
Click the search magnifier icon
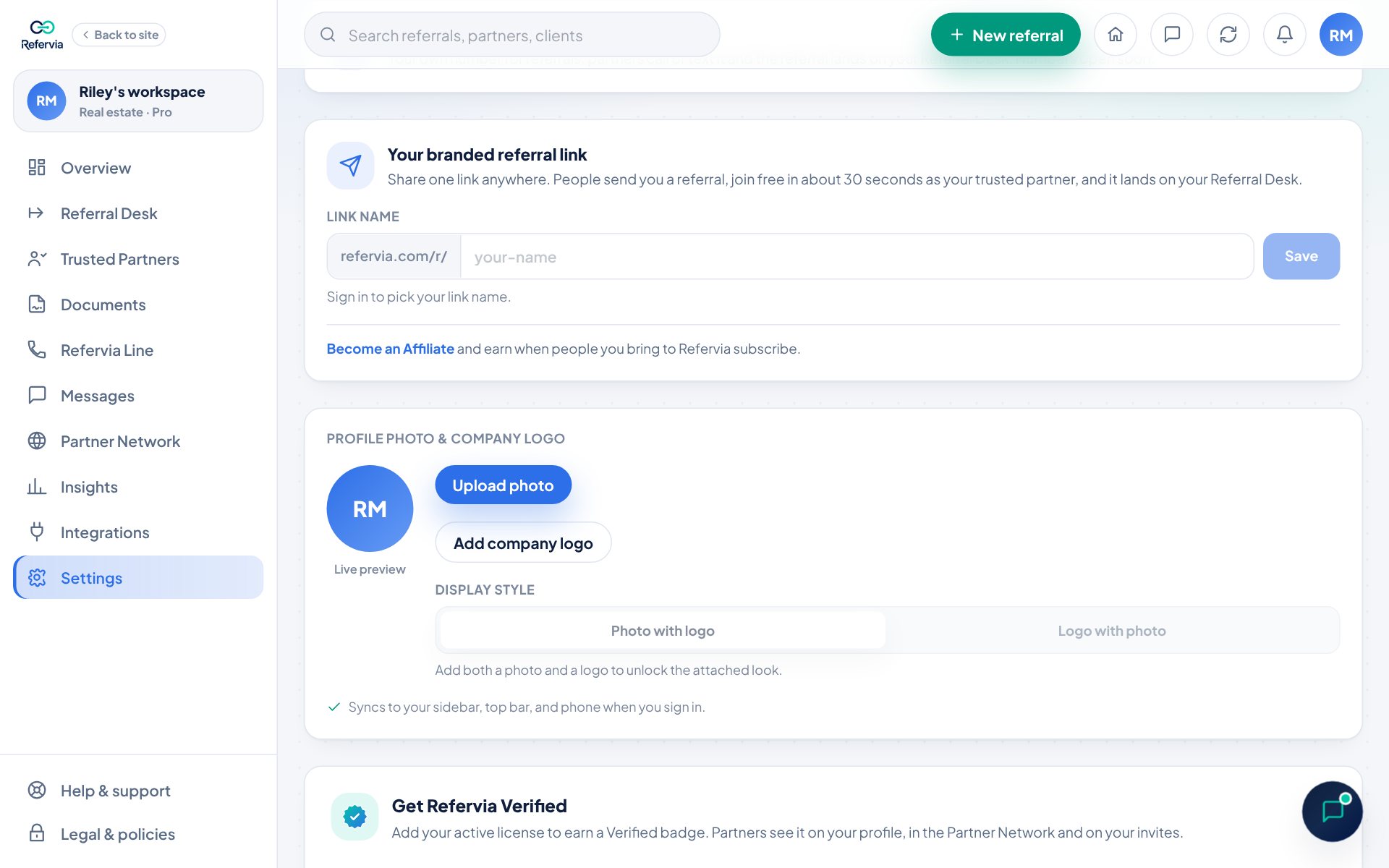(x=328, y=35)
